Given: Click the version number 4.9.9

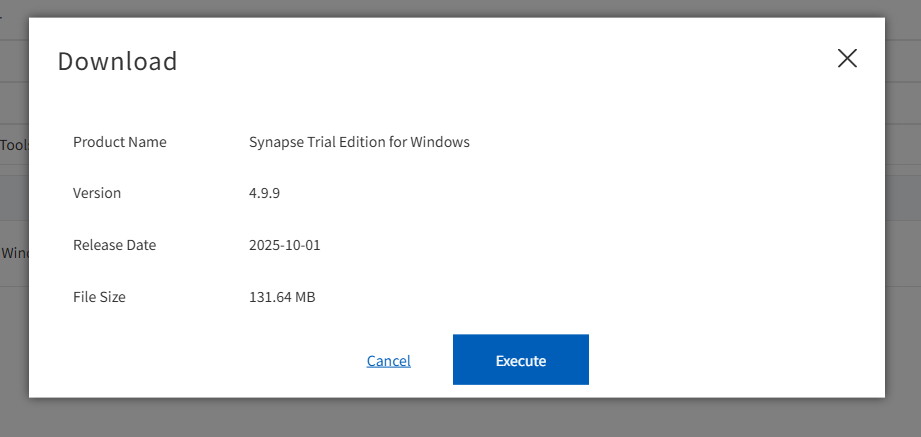Looking at the screenshot, I should pos(264,193).
